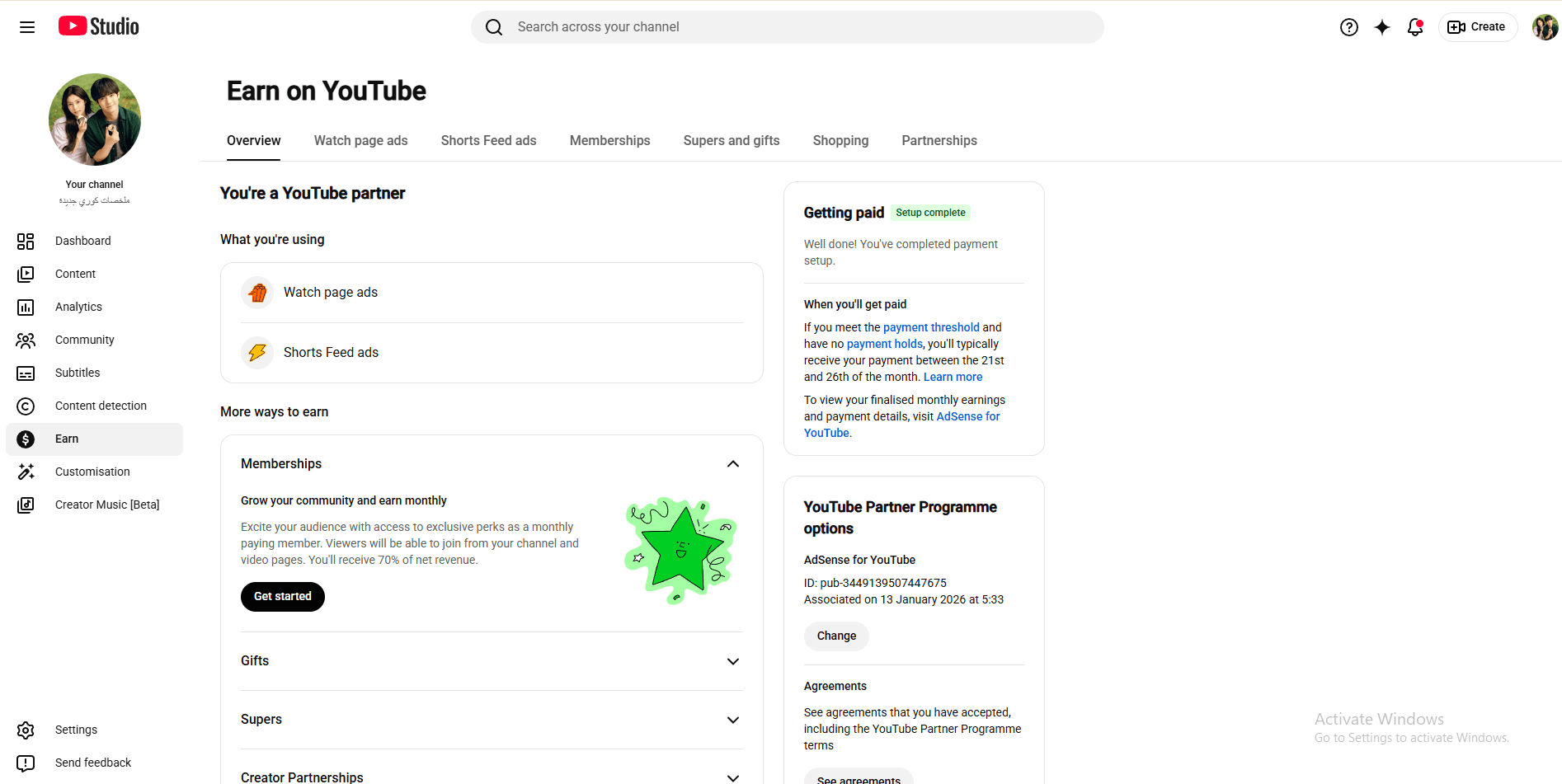1562x784 pixels.
Task: Open Community from the sidebar
Action: click(x=95, y=340)
